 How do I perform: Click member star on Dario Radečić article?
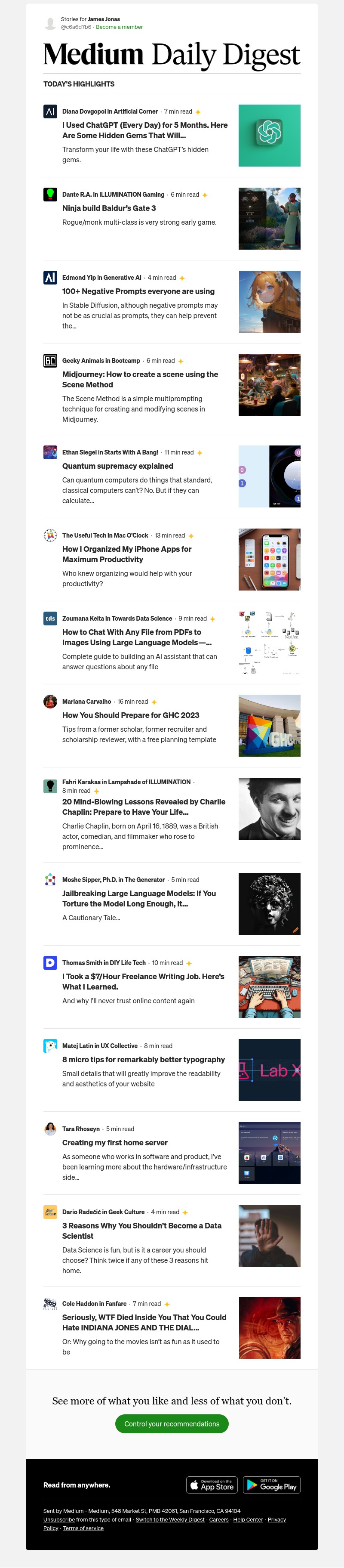[185, 1212]
